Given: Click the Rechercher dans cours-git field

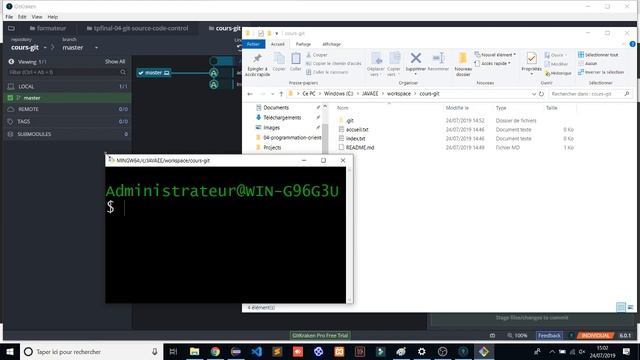Looking at the screenshot, I should click(590, 94).
